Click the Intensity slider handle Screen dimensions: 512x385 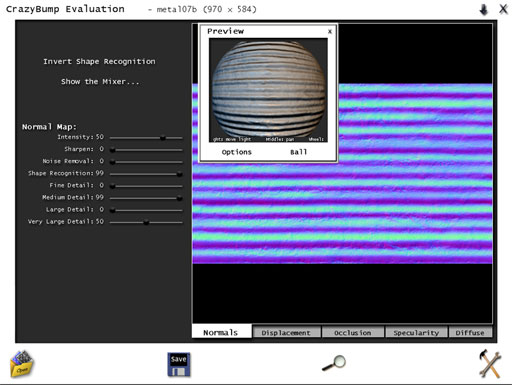(x=163, y=137)
